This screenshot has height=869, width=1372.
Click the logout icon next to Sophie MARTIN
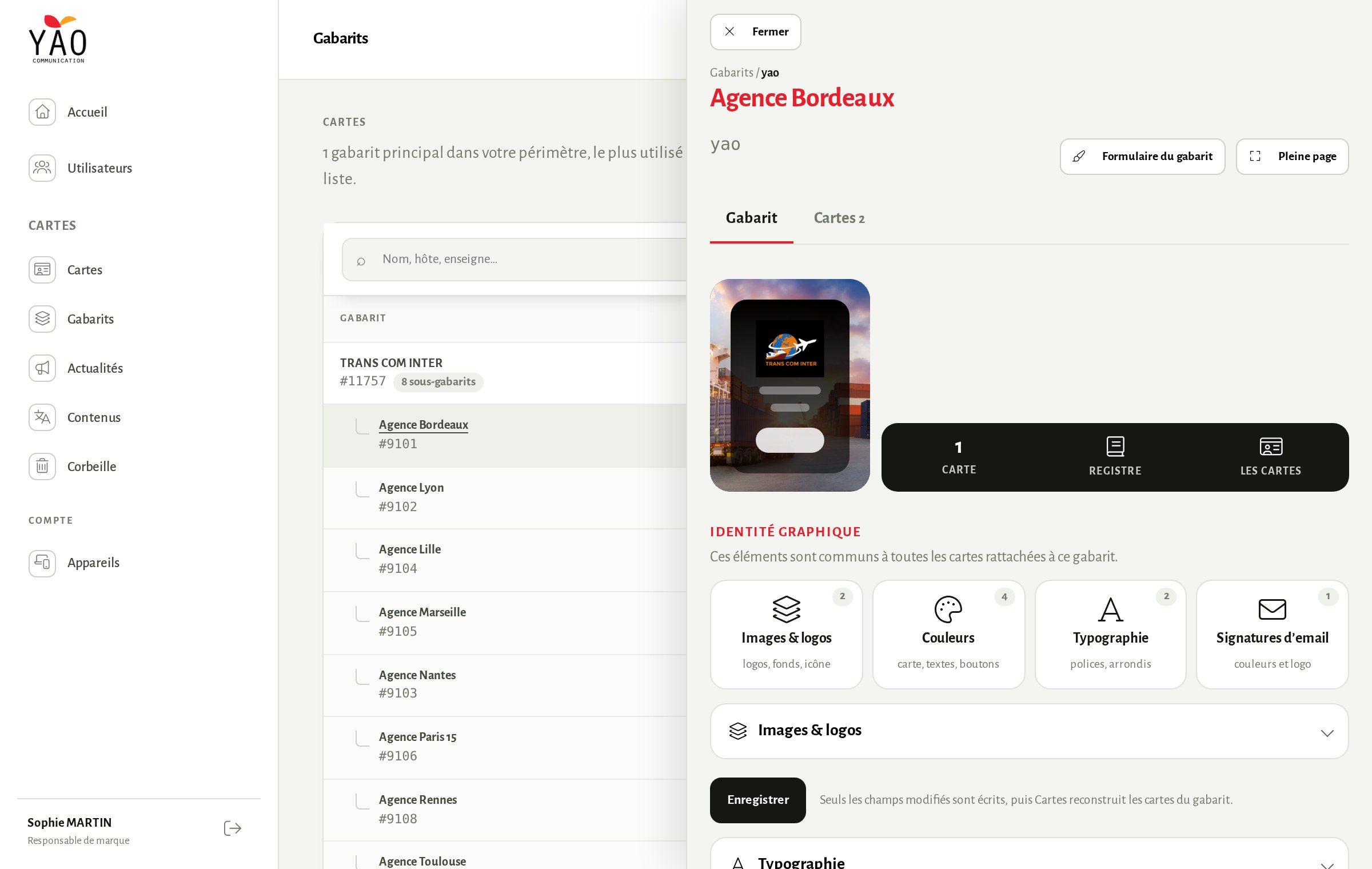[232, 828]
